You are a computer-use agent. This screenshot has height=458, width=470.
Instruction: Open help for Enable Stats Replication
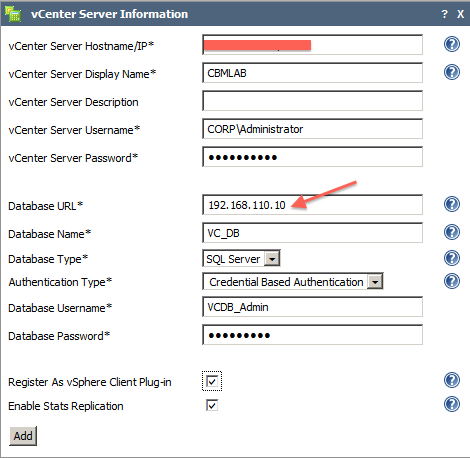[452, 404]
